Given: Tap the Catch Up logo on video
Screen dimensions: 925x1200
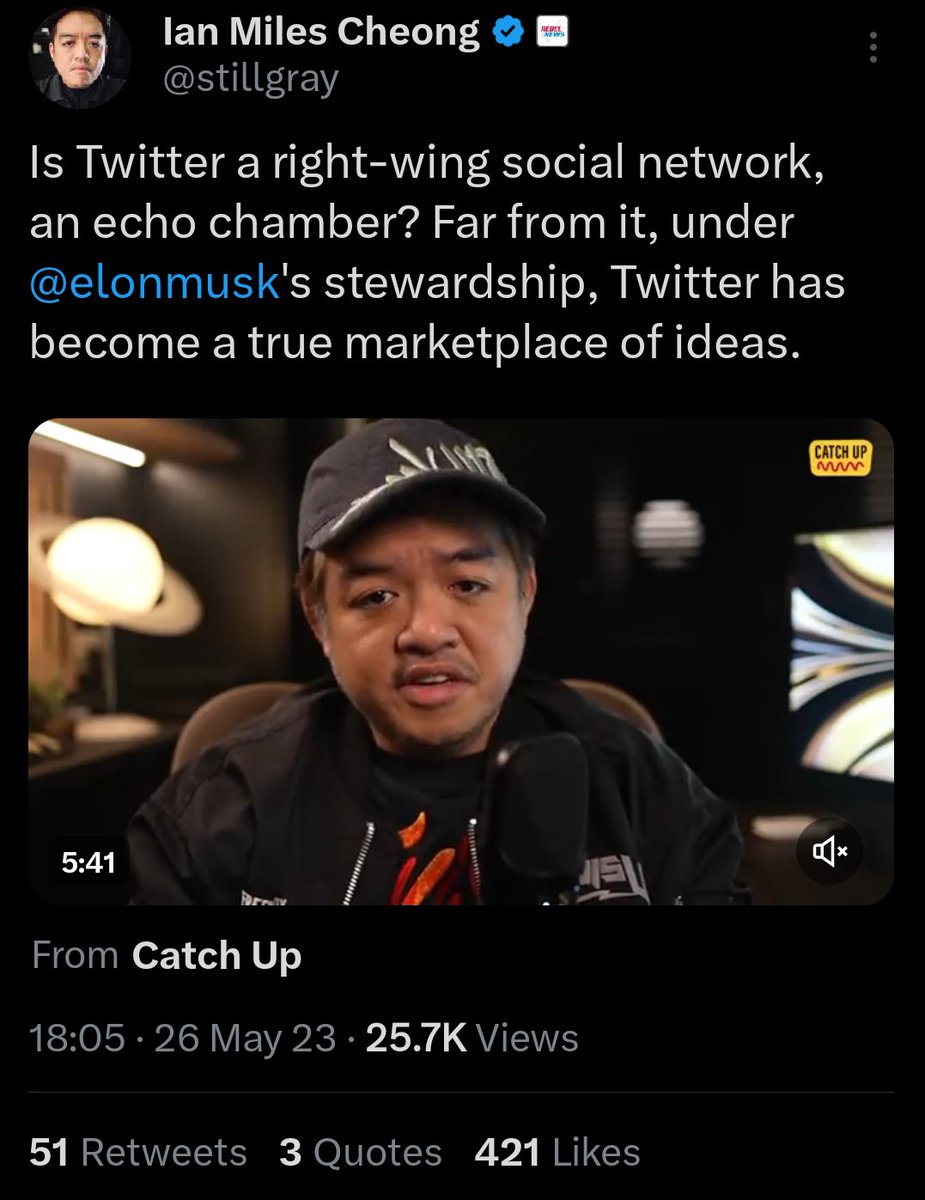Looking at the screenshot, I should click(x=842, y=458).
